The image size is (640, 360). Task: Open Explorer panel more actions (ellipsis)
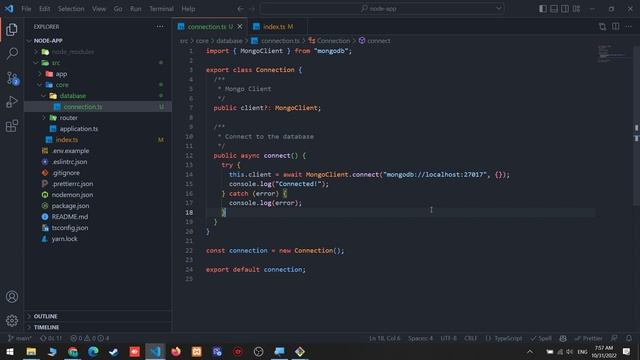tap(160, 27)
